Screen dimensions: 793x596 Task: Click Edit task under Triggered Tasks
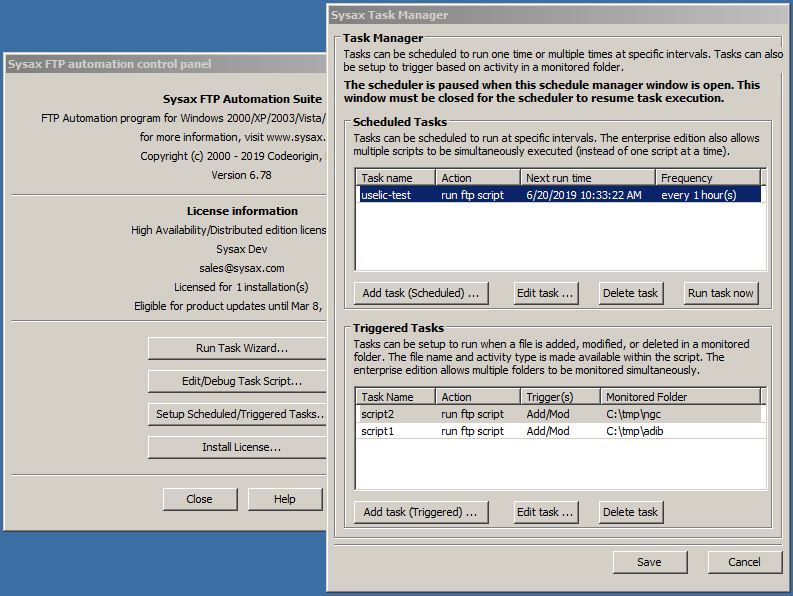tap(545, 512)
